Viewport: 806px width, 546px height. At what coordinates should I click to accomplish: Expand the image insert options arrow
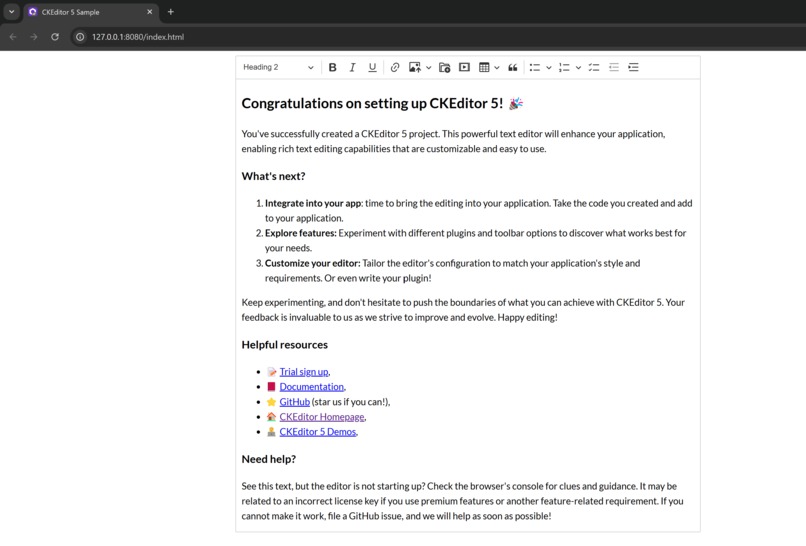pos(428,67)
